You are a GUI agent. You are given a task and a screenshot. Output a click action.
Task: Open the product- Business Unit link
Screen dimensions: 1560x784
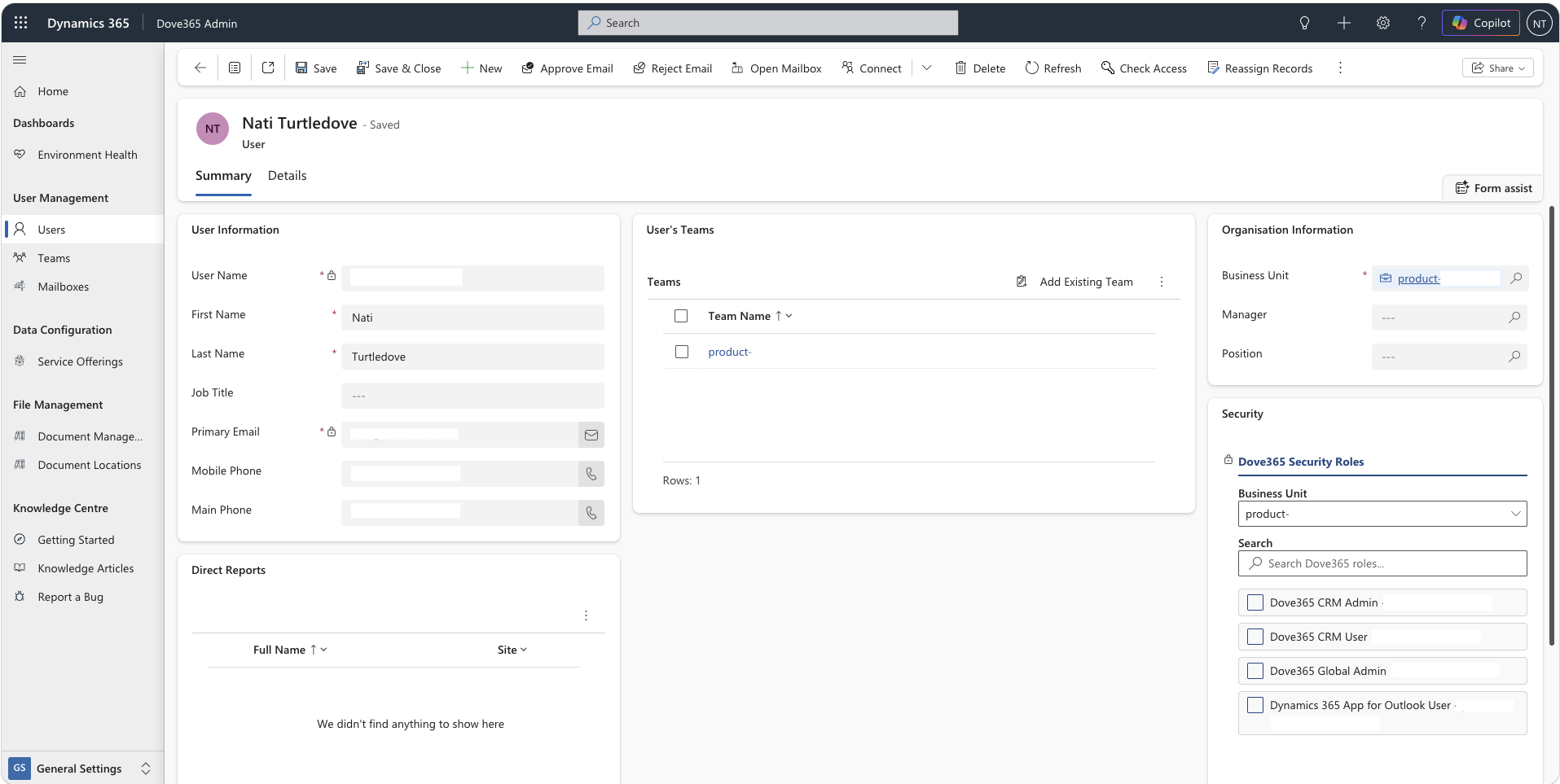1418,278
